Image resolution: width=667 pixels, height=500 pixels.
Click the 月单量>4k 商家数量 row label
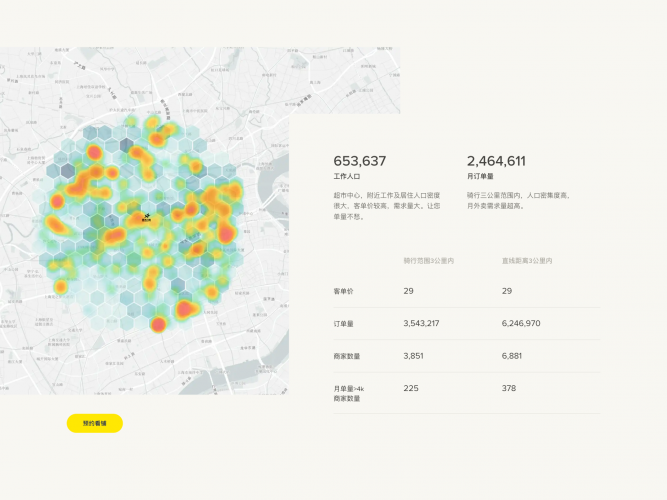[348, 393]
